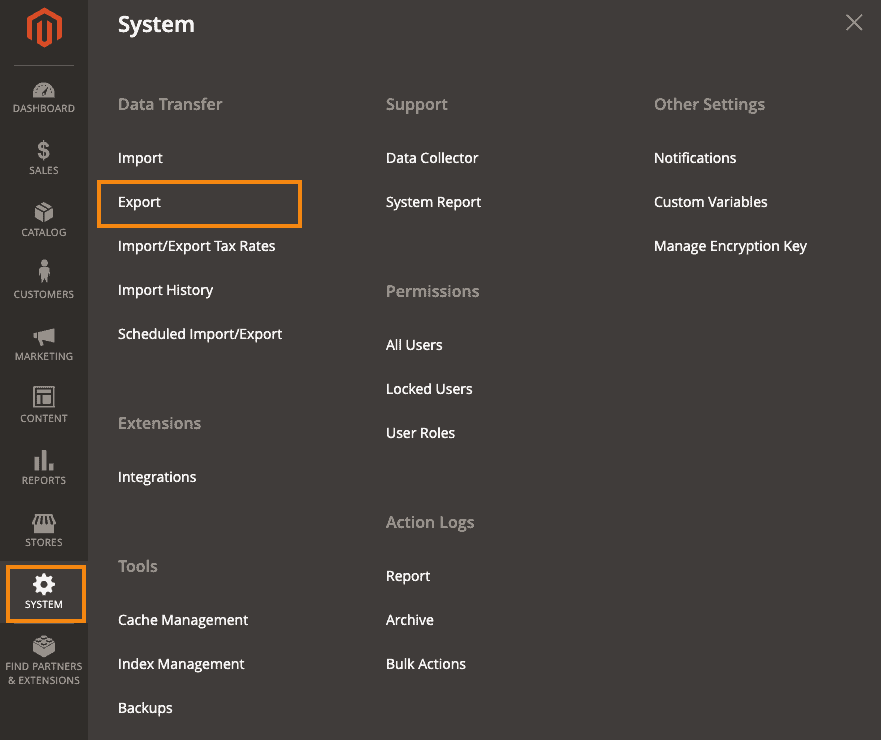Viewport: 881px width, 740px height.
Task: Click the Magento logo
Action: [x=43, y=30]
